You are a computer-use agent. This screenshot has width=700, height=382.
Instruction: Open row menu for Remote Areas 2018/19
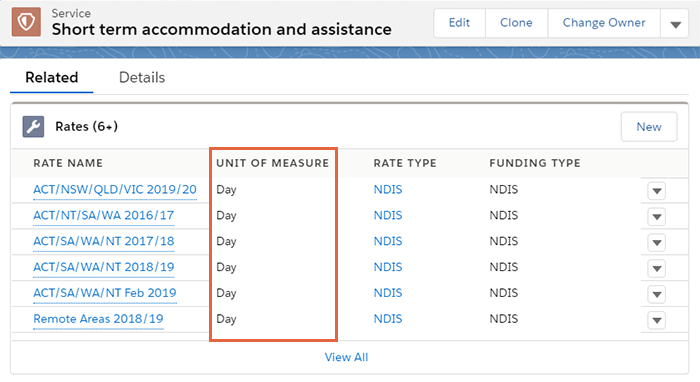pyautogui.click(x=656, y=320)
